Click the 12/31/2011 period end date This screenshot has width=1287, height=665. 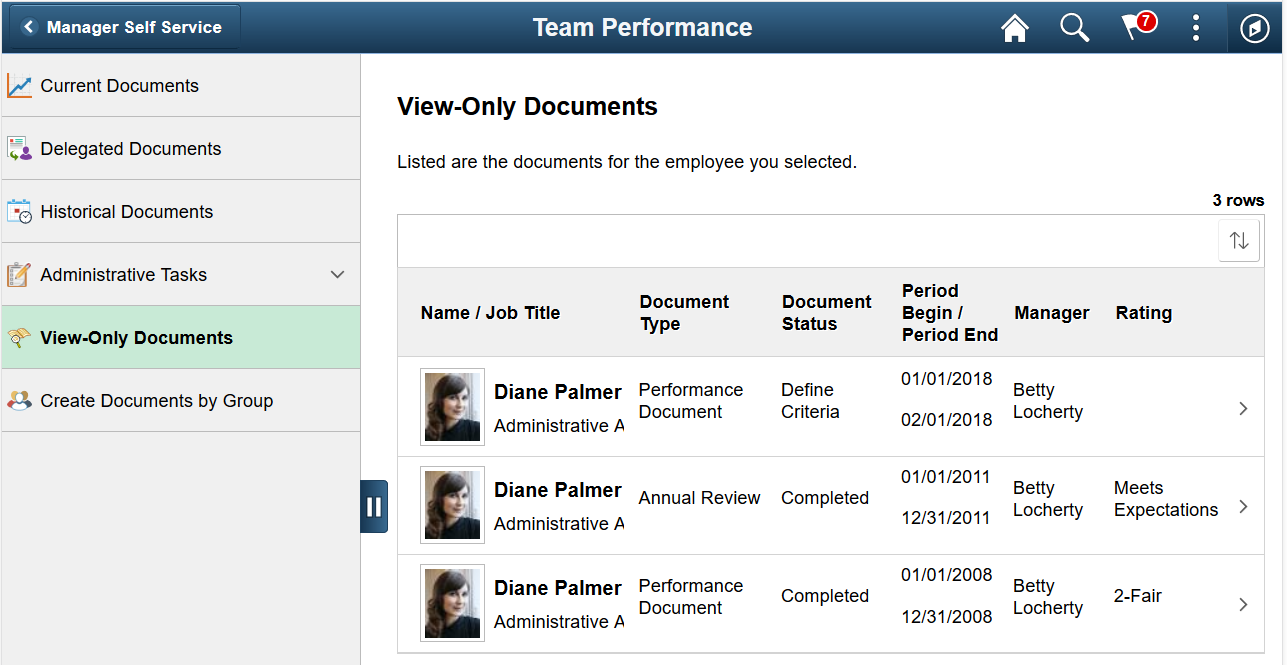(946, 518)
